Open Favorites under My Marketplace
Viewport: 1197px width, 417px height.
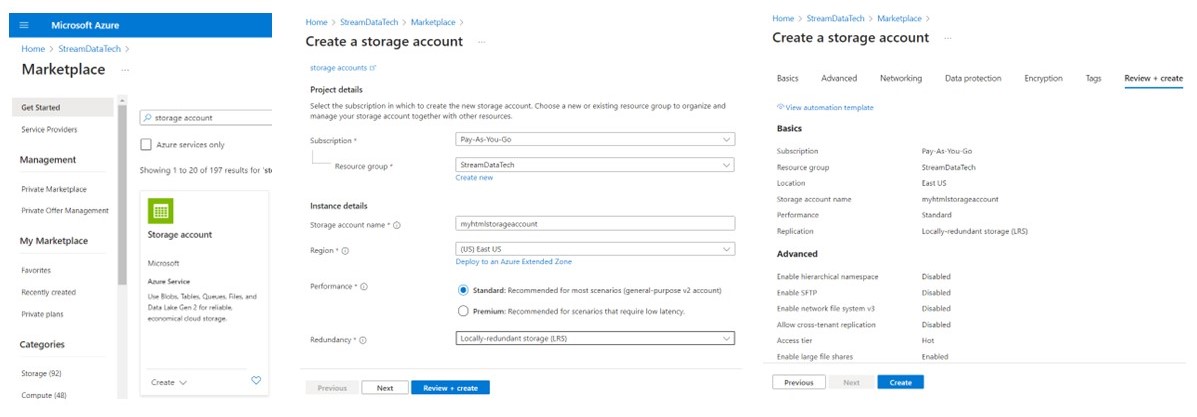(37, 270)
